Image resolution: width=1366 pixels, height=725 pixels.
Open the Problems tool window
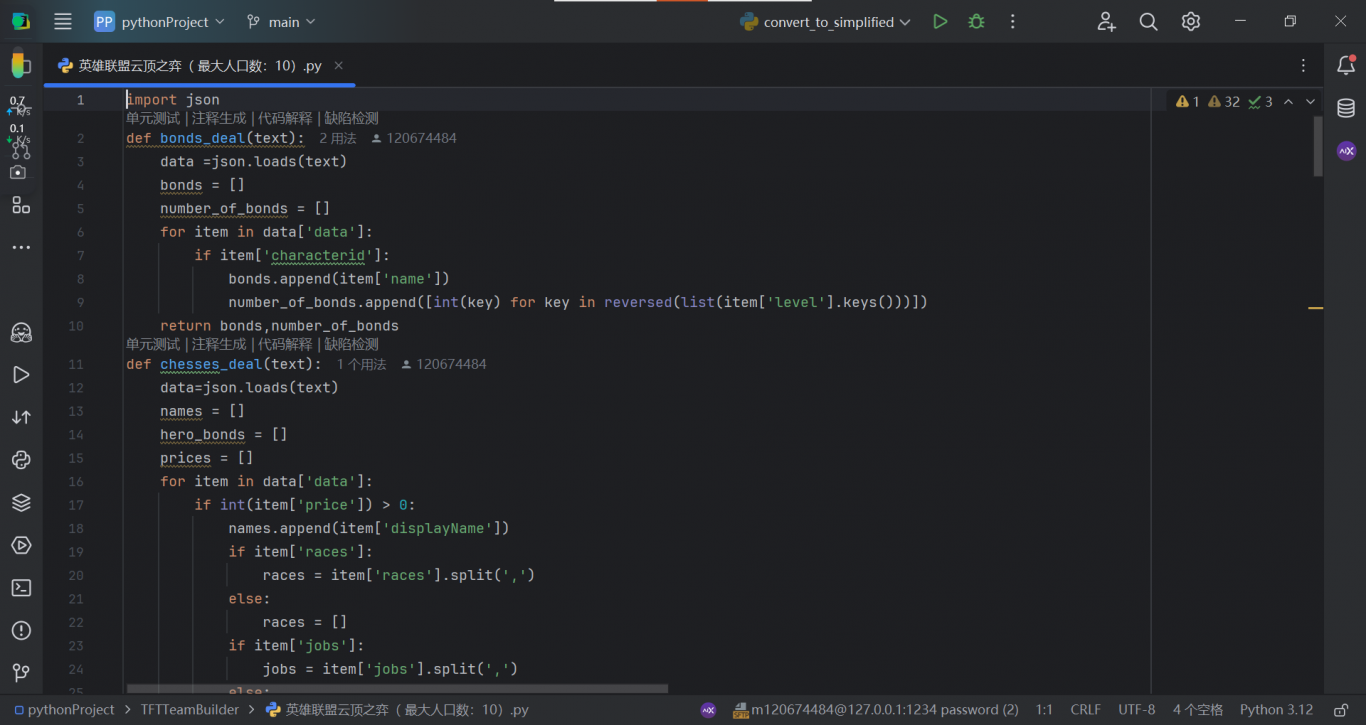[21, 631]
